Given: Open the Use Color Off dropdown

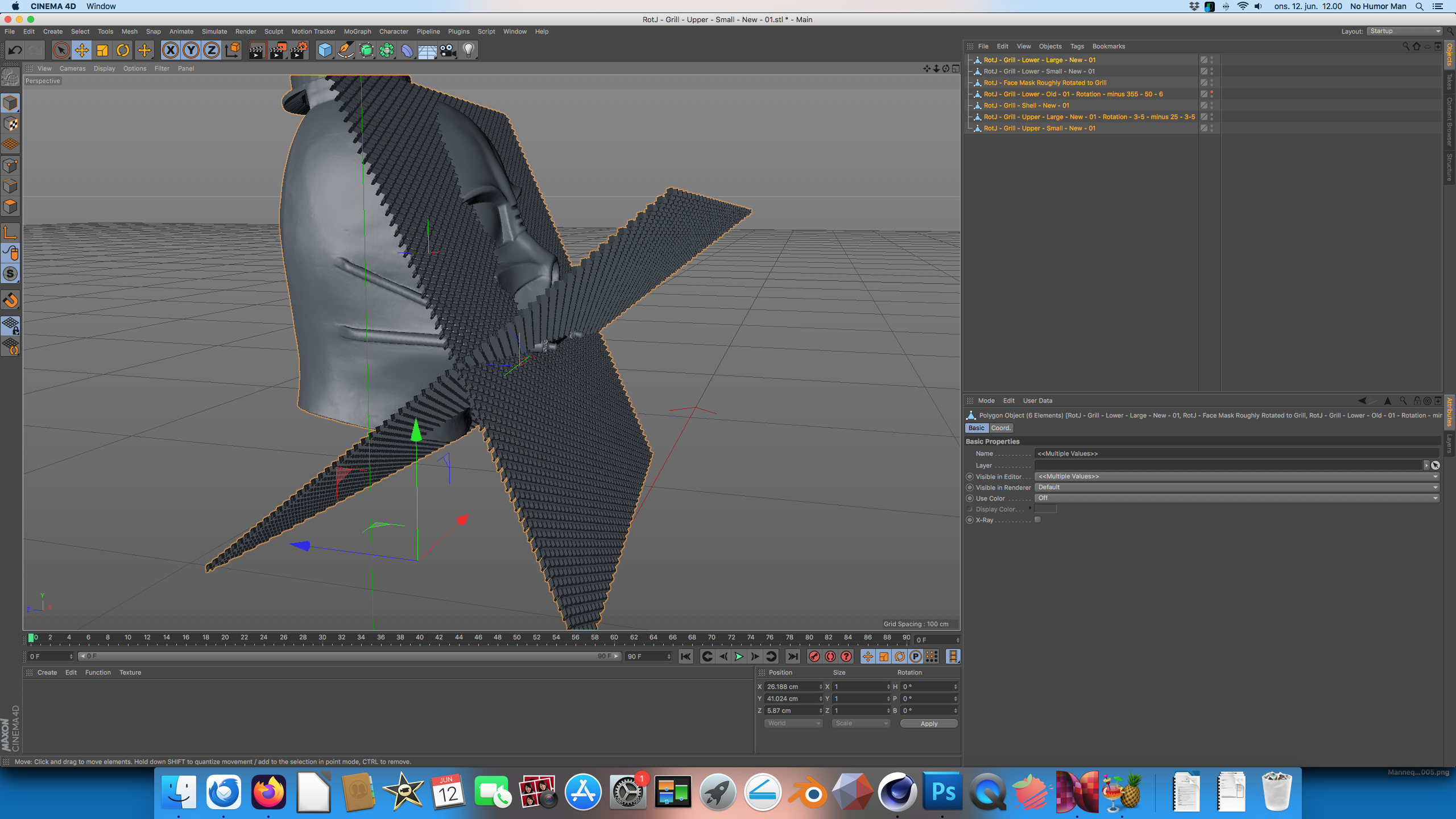Looking at the screenshot, I should point(1236,498).
